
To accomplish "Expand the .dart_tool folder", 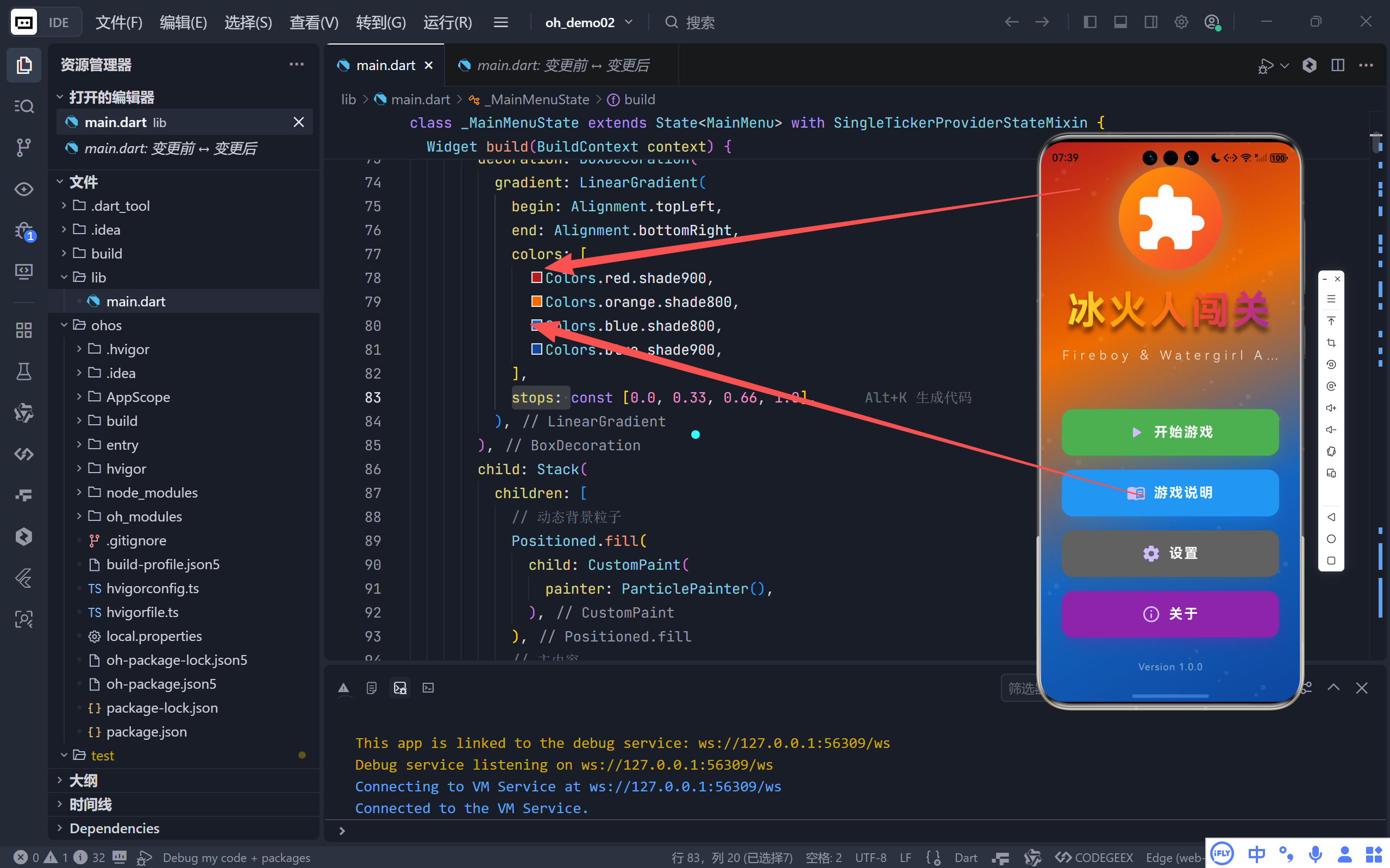I will pyautogui.click(x=121, y=205).
